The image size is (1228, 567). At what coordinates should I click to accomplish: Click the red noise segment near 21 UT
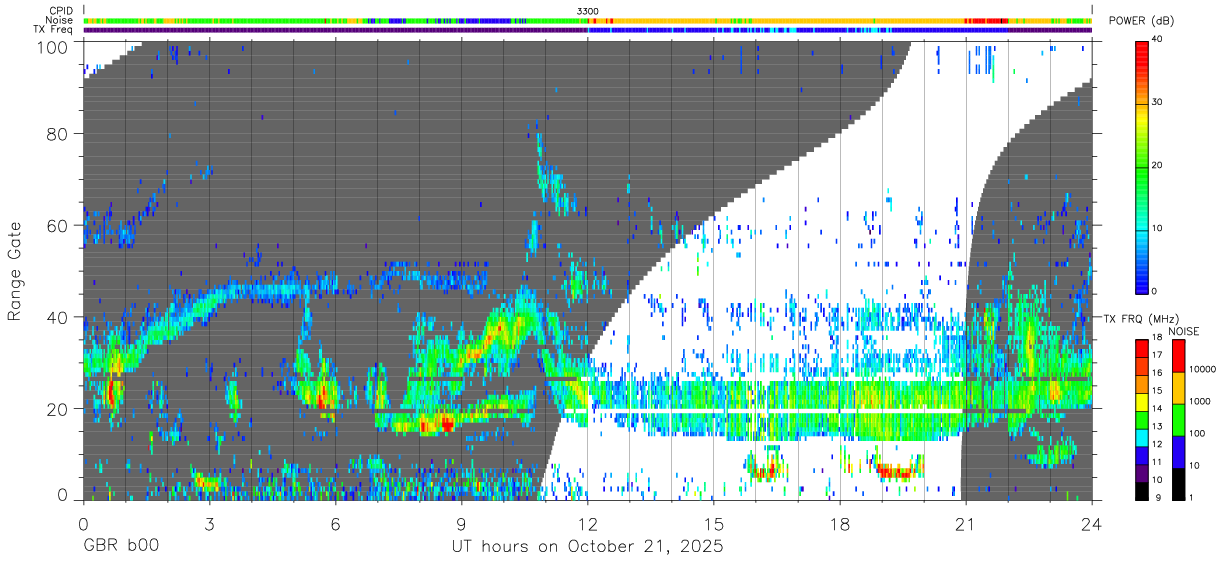[x=985, y=20]
